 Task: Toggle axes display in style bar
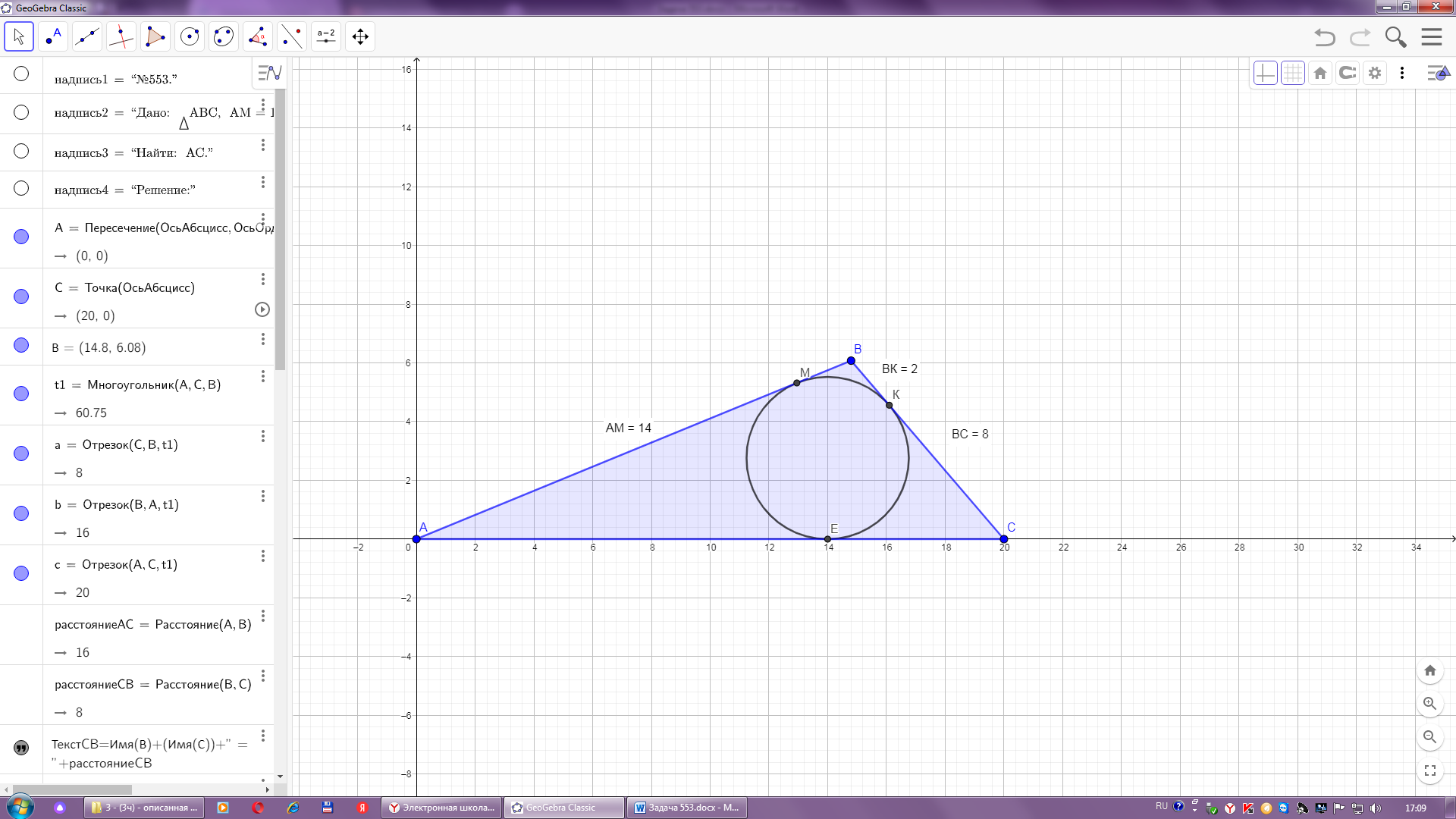(1265, 73)
